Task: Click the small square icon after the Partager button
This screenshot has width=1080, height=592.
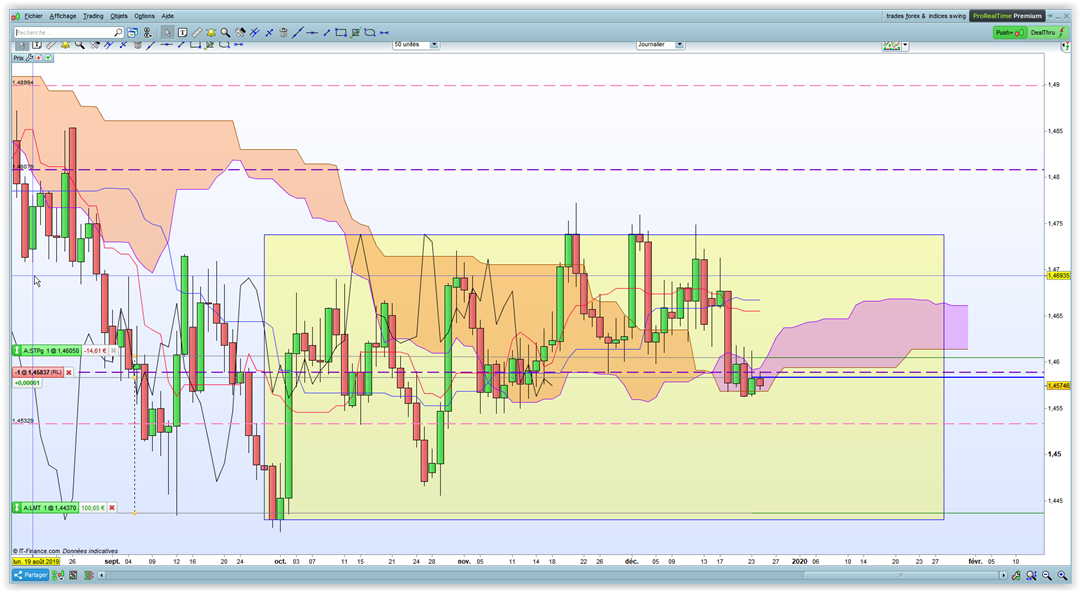Action: [x=73, y=575]
